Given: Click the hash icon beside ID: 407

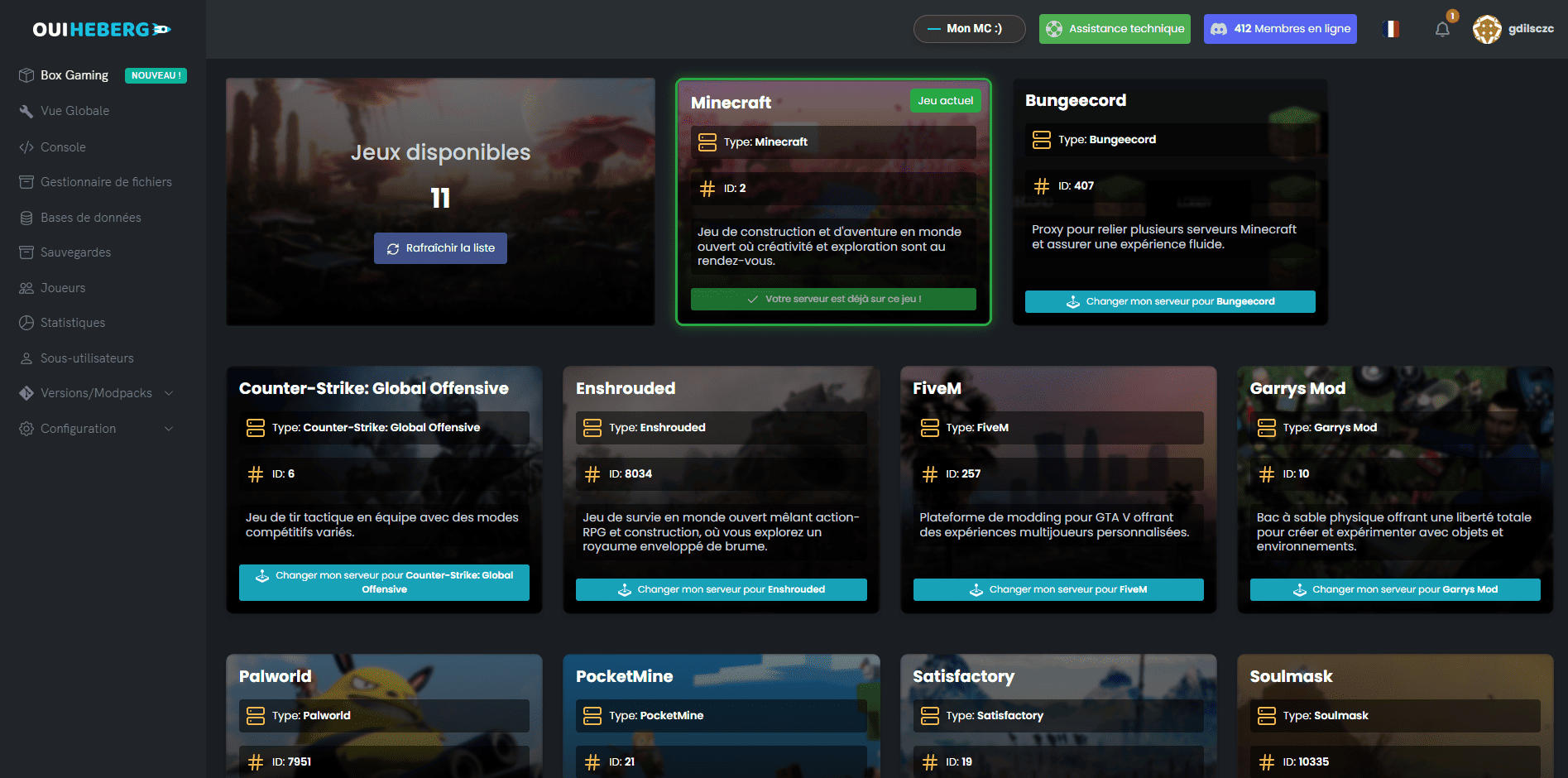Looking at the screenshot, I should (x=1042, y=186).
